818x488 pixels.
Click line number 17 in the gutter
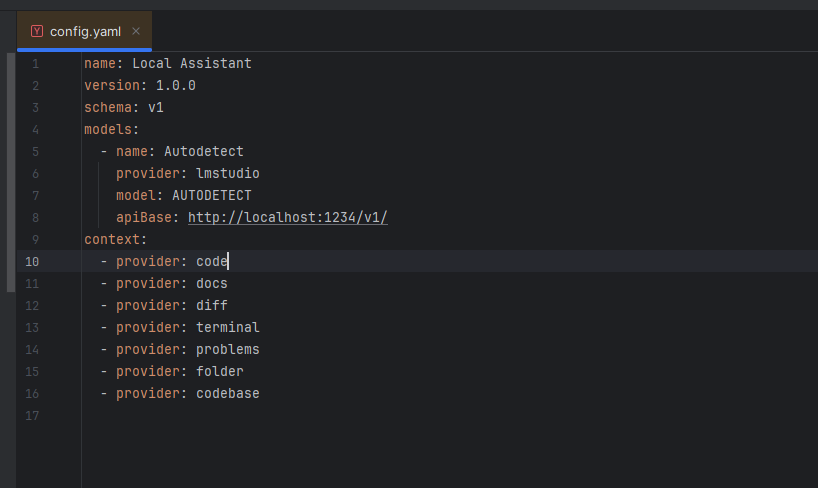click(32, 415)
